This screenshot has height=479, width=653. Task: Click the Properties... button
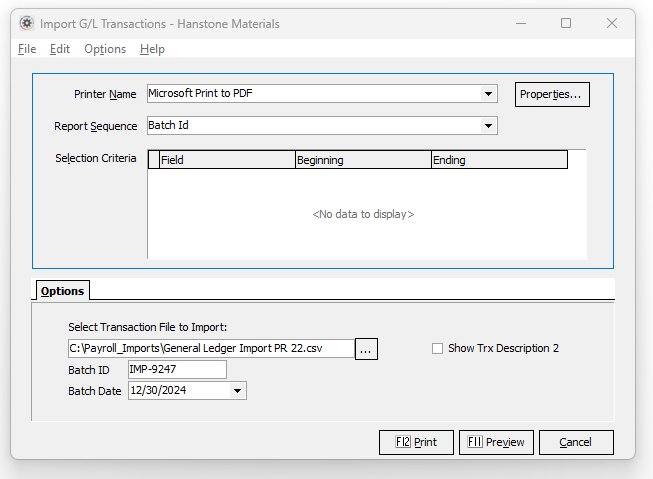point(552,95)
